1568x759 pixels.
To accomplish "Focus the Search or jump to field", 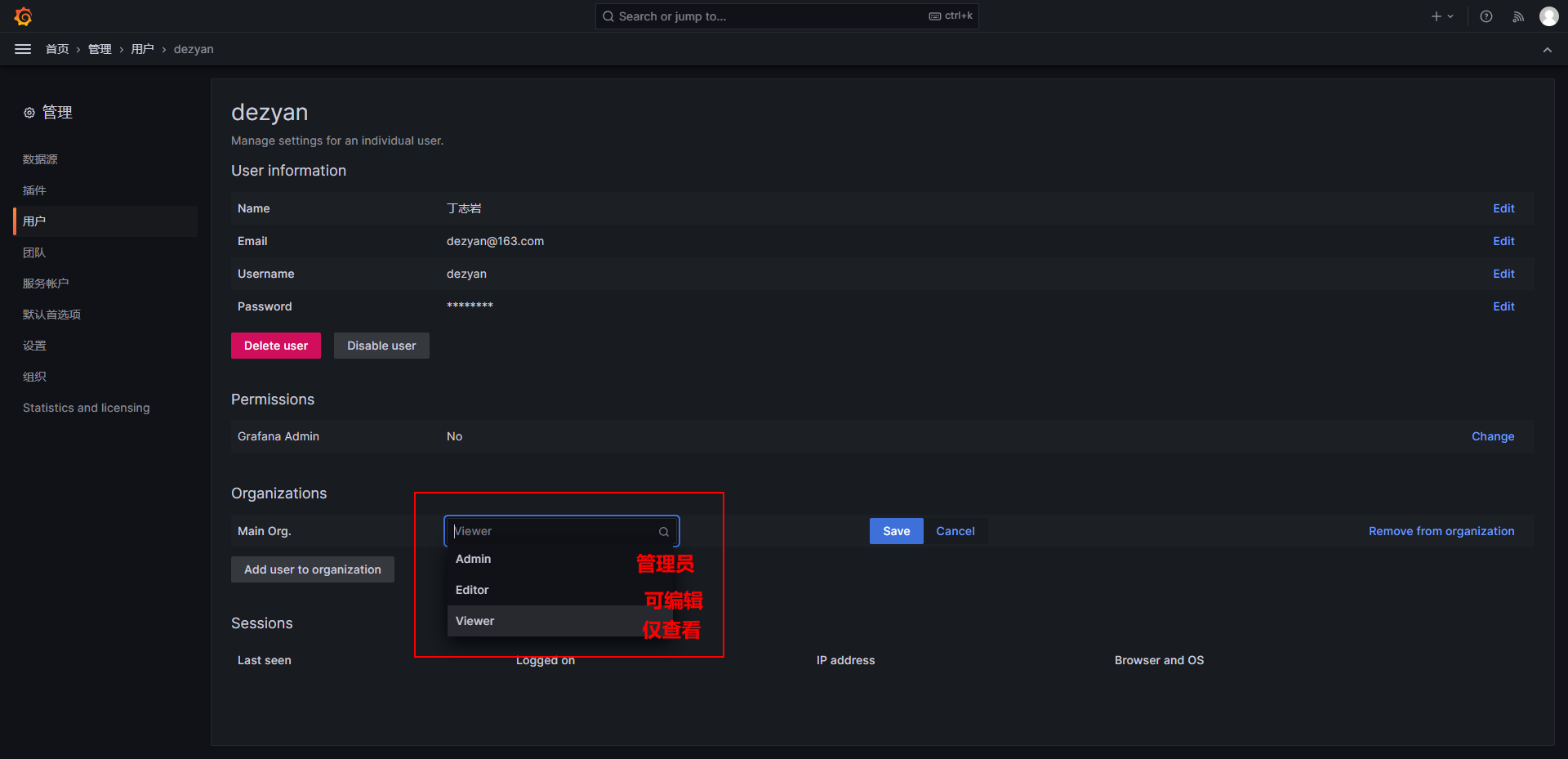I will tap(787, 16).
